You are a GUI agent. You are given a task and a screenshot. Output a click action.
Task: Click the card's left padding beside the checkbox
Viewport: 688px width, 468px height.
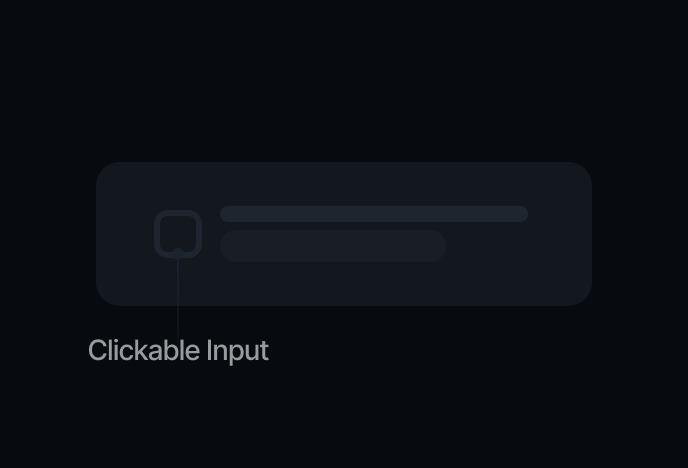tap(125, 234)
